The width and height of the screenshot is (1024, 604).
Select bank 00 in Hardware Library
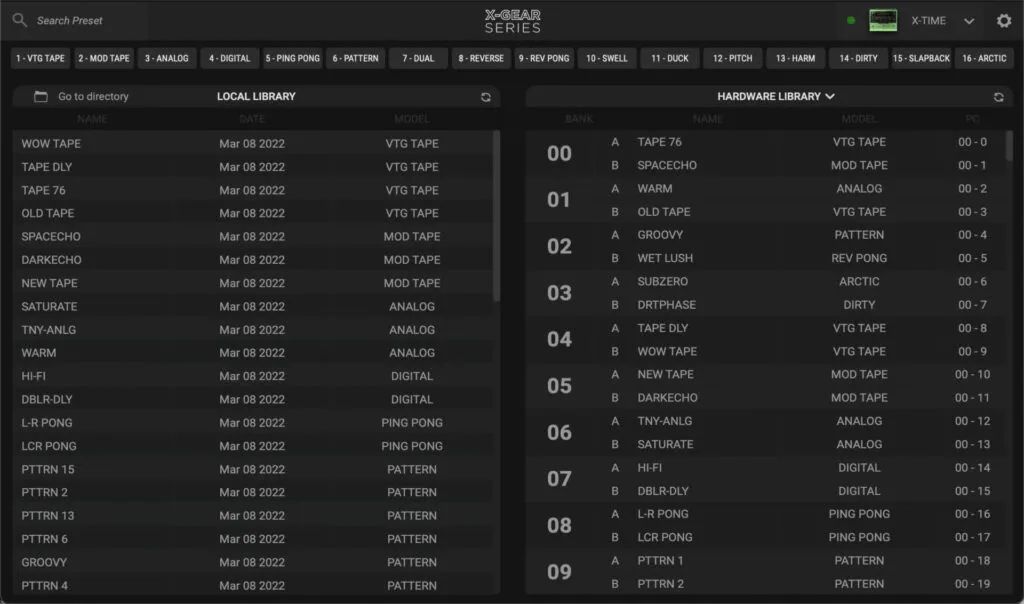(x=559, y=153)
